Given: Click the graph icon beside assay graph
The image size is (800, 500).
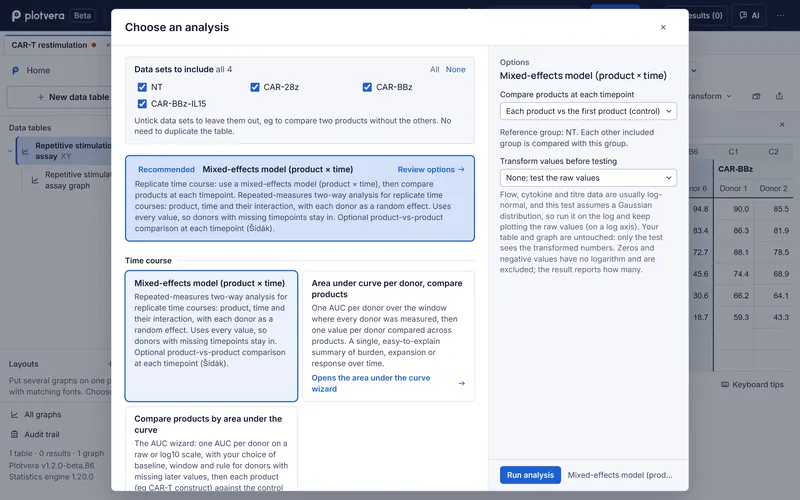Looking at the screenshot, I should click(35, 180).
